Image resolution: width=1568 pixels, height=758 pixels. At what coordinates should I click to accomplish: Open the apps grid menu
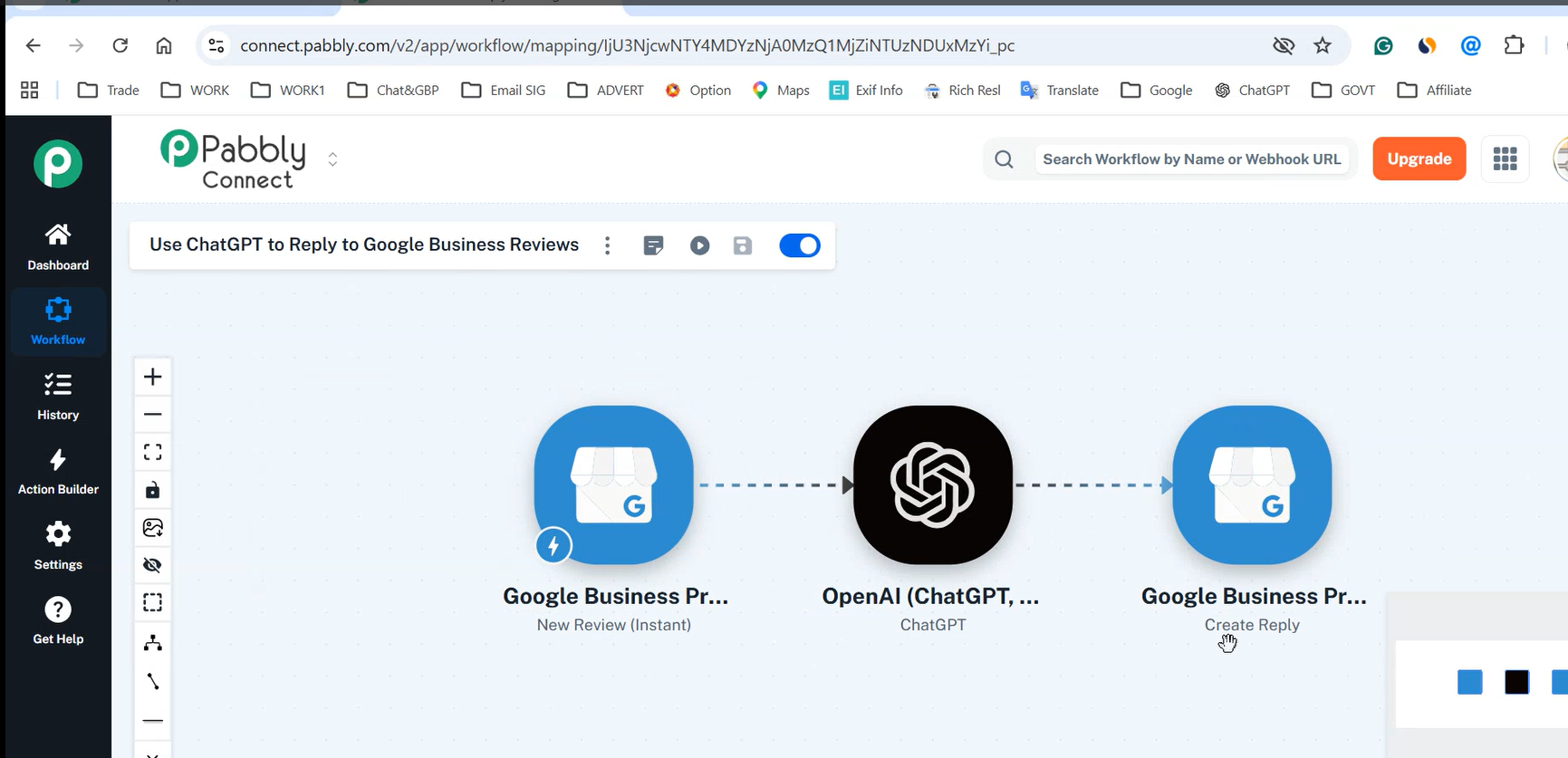click(x=1505, y=159)
